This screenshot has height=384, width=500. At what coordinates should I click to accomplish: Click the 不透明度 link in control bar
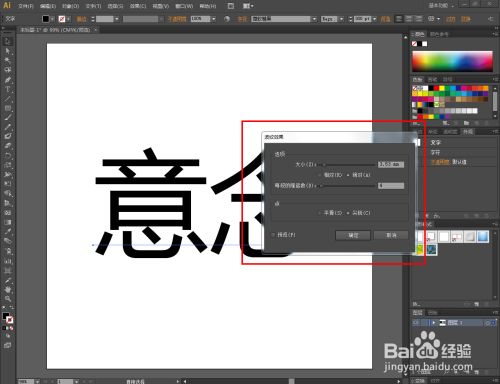click(177, 19)
